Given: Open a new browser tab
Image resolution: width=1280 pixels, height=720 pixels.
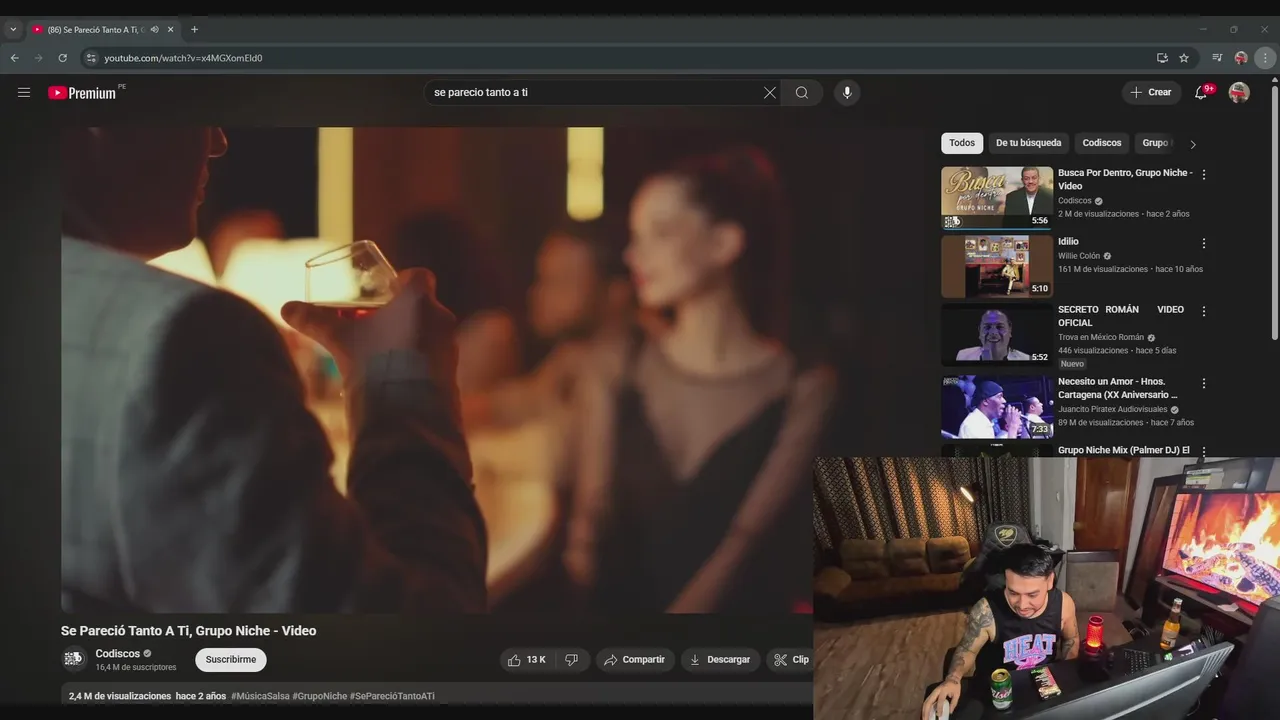Looking at the screenshot, I should click(194, 30).
